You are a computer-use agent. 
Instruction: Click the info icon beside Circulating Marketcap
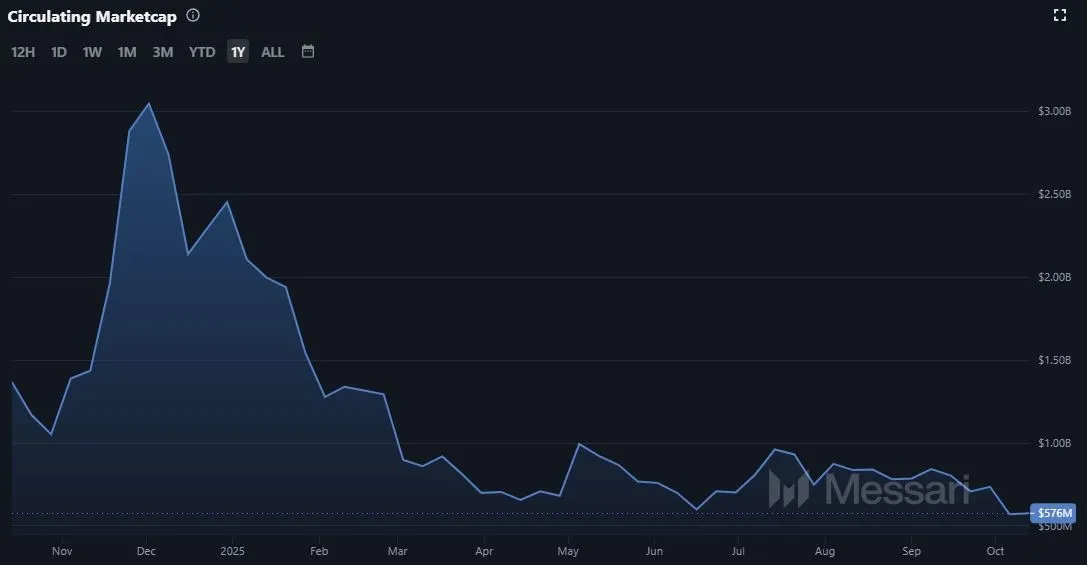(193, 16)
